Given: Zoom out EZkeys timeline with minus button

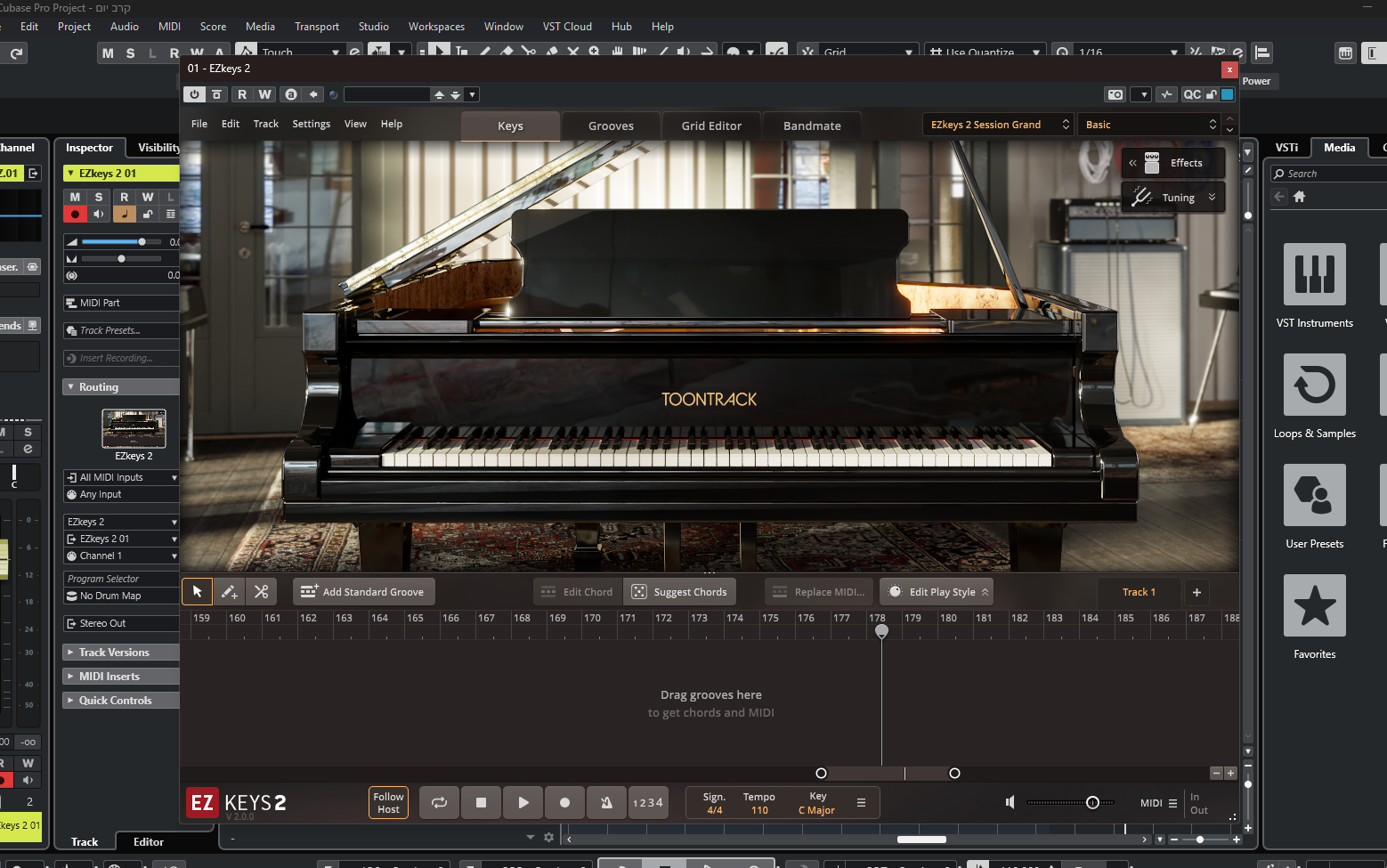Looking at the screenshot, I should click(x=1216, y=773).
